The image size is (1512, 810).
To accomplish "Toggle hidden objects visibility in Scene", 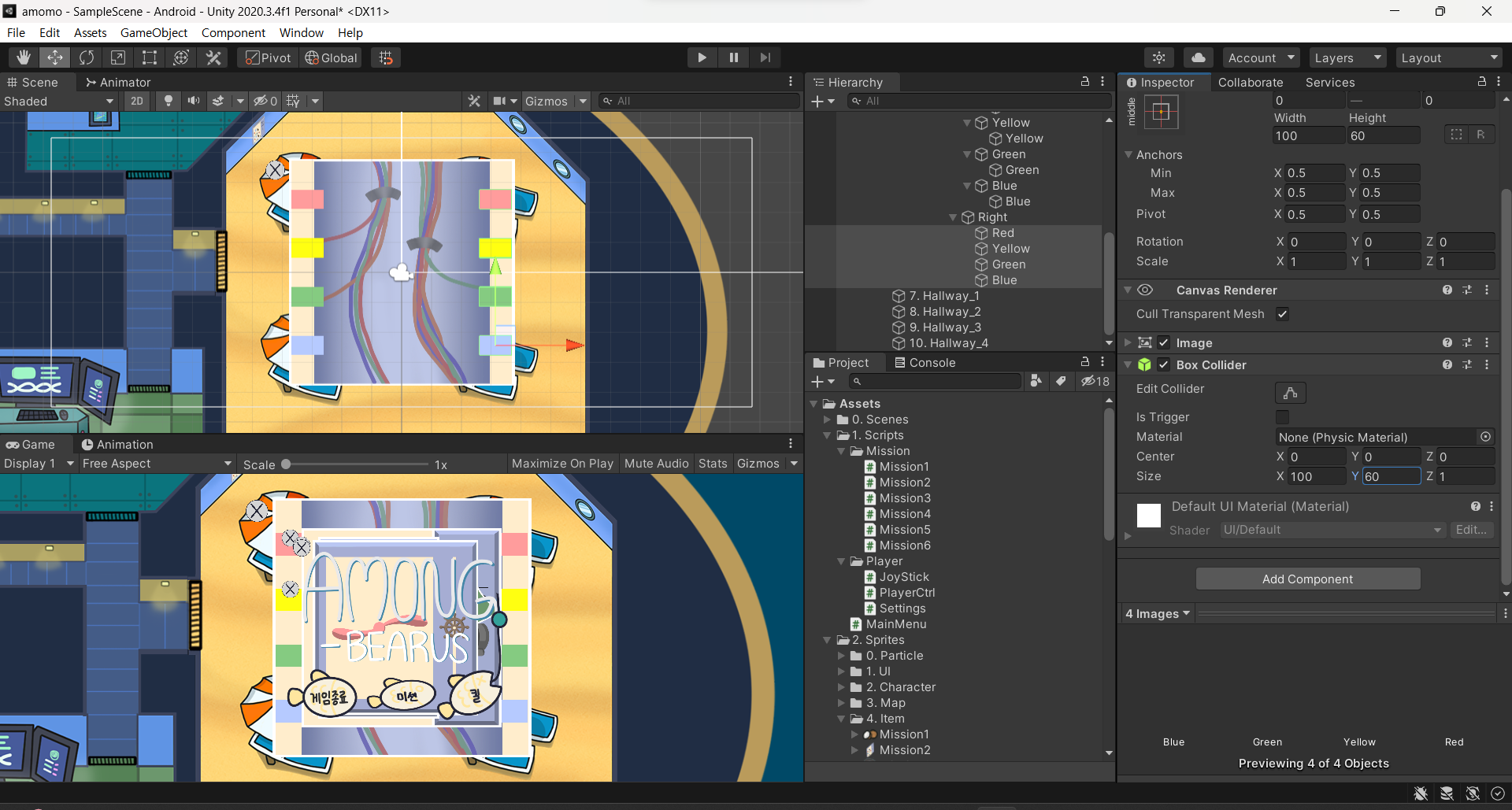I will (265, 101).
